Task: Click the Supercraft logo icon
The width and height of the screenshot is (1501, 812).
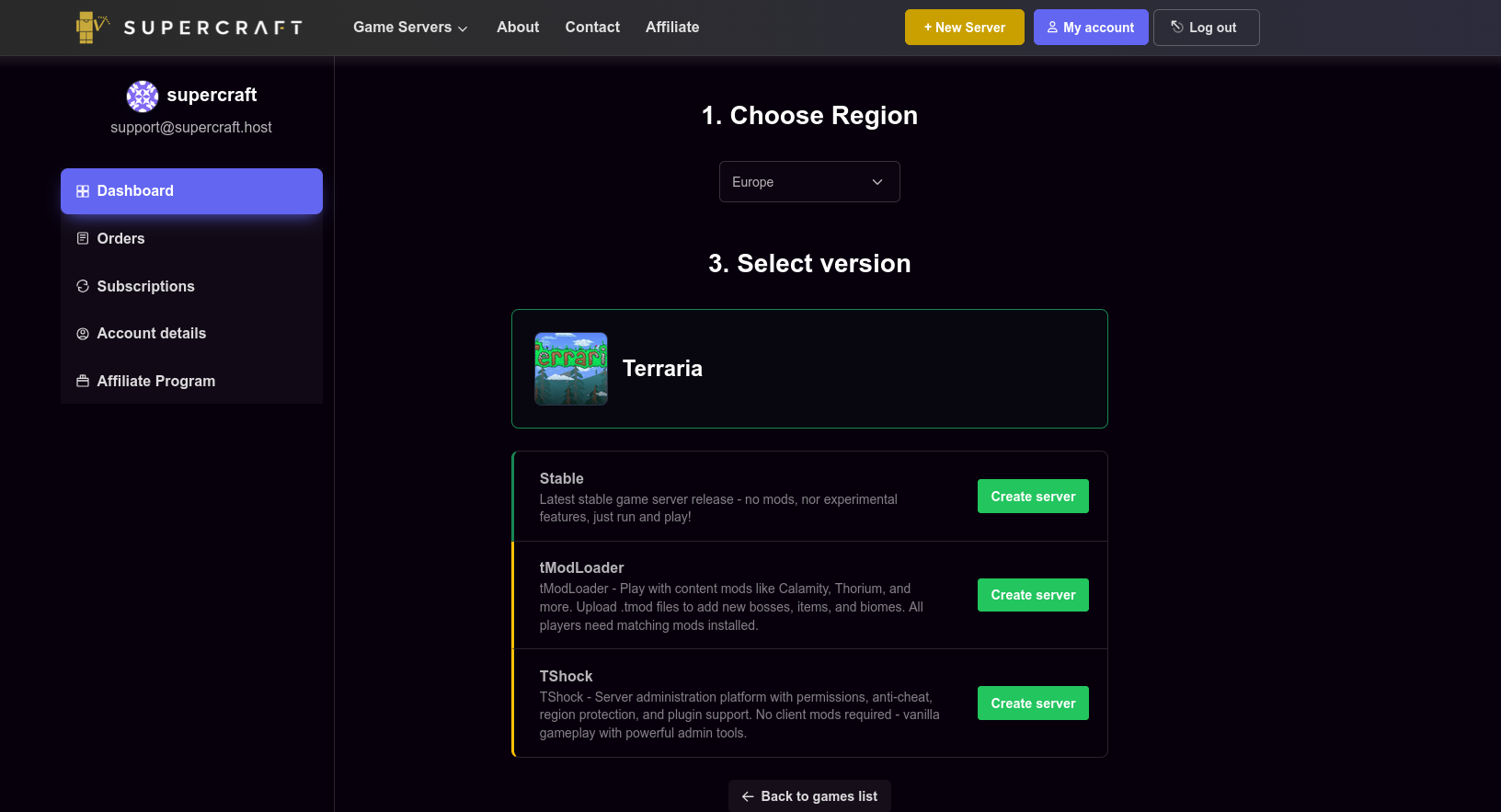Action: [92, 28]
